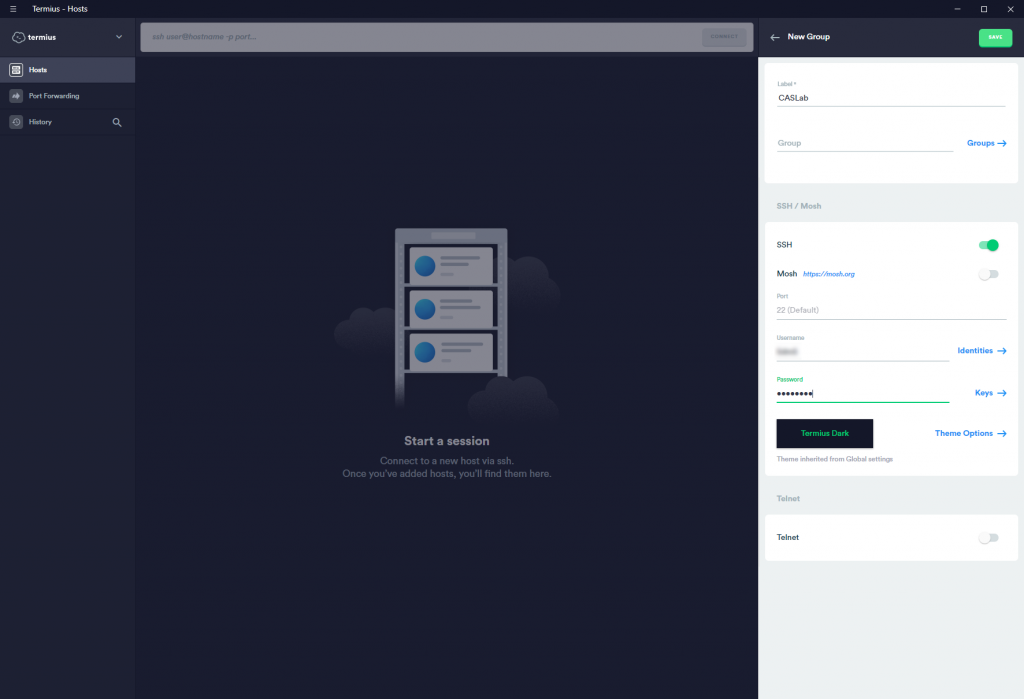
Task: Open the Identities link
Action: [982, 351]
